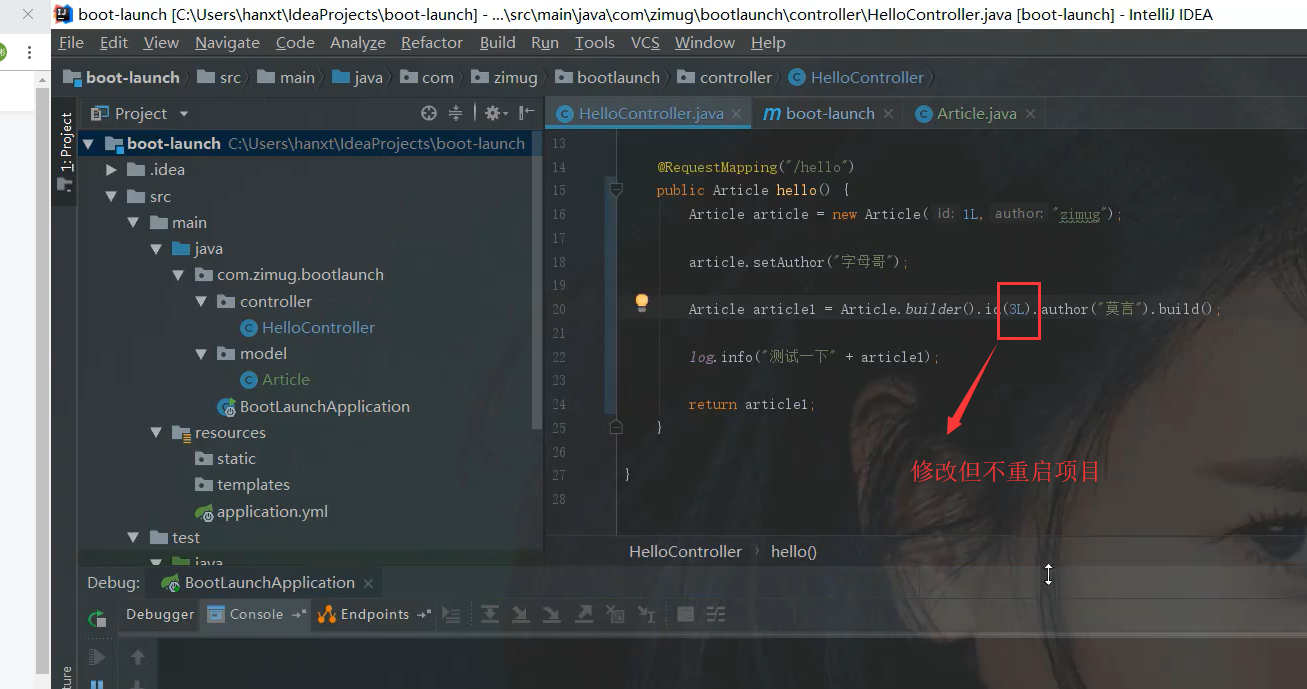The image size is (1307, 689).
Task: Click the Trace Current Stream Chain icon
Action: click(x=715, y=615)
